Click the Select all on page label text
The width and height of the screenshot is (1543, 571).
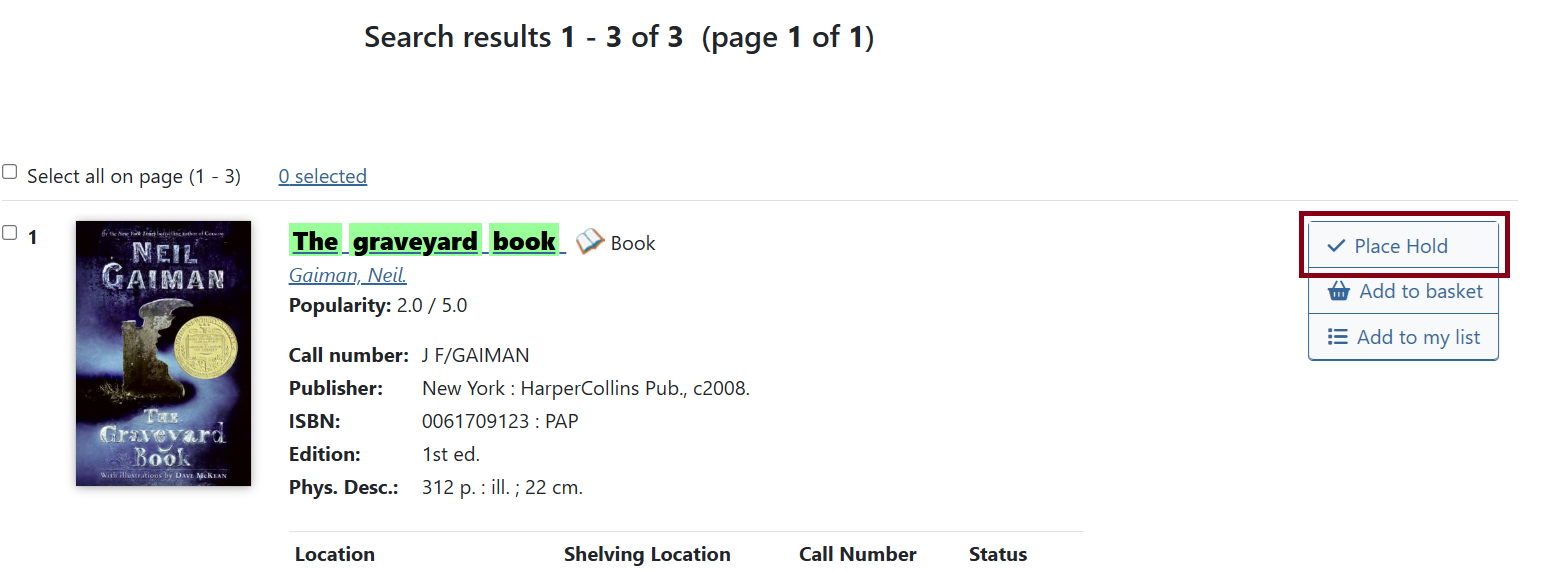coord(133,177)
